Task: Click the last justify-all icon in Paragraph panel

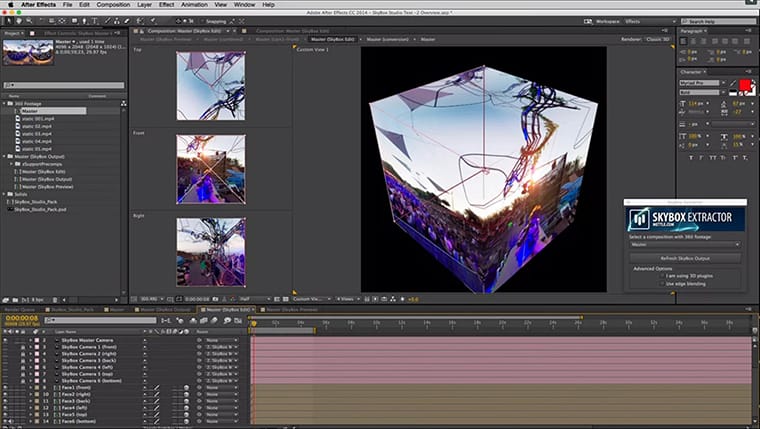Action: pos(747,41)
